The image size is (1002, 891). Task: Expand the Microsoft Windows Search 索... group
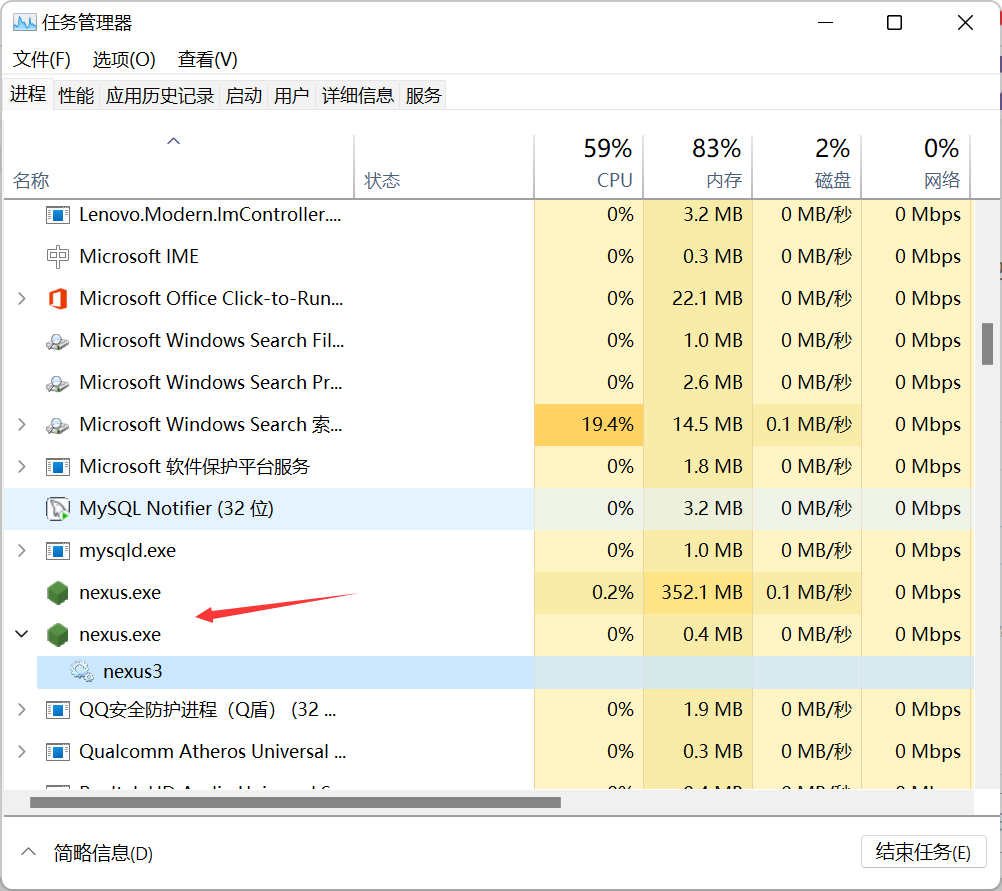click(22, 424)
